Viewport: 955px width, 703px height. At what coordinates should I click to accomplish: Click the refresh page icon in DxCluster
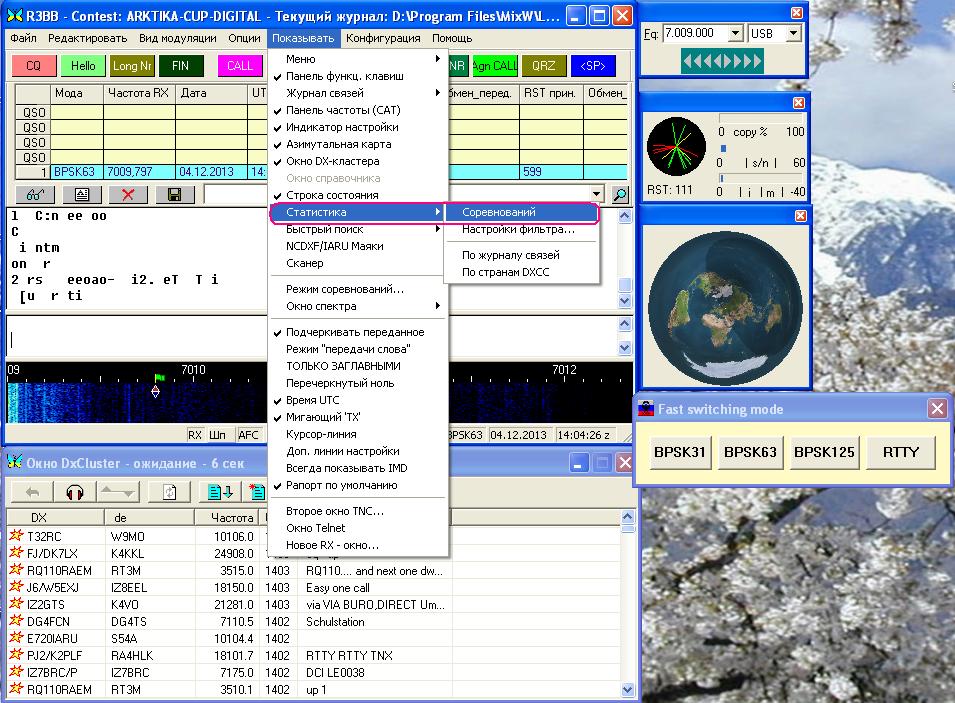170,491
